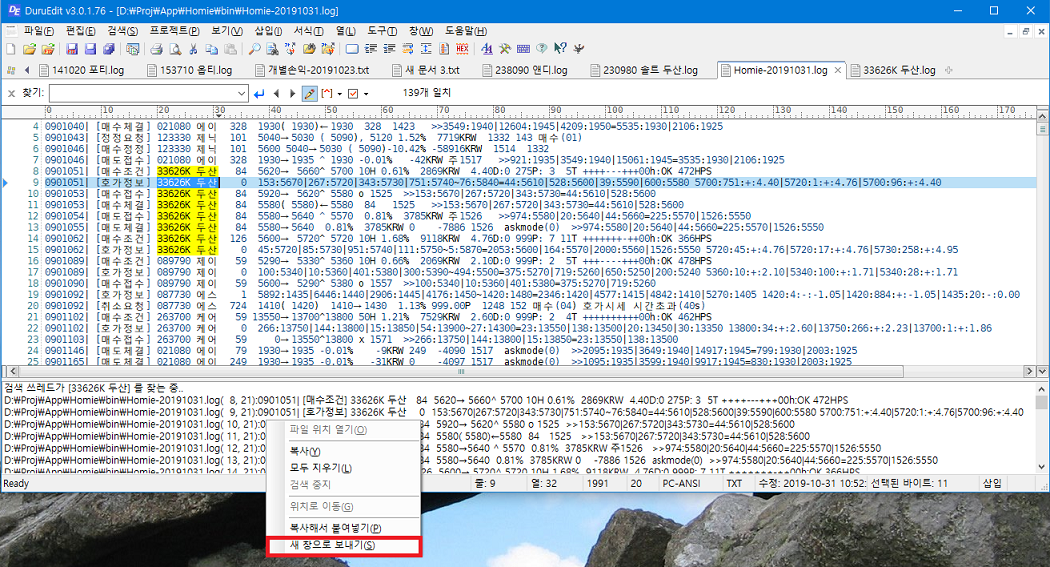Click the blue Save disk icon

point(90,49)
